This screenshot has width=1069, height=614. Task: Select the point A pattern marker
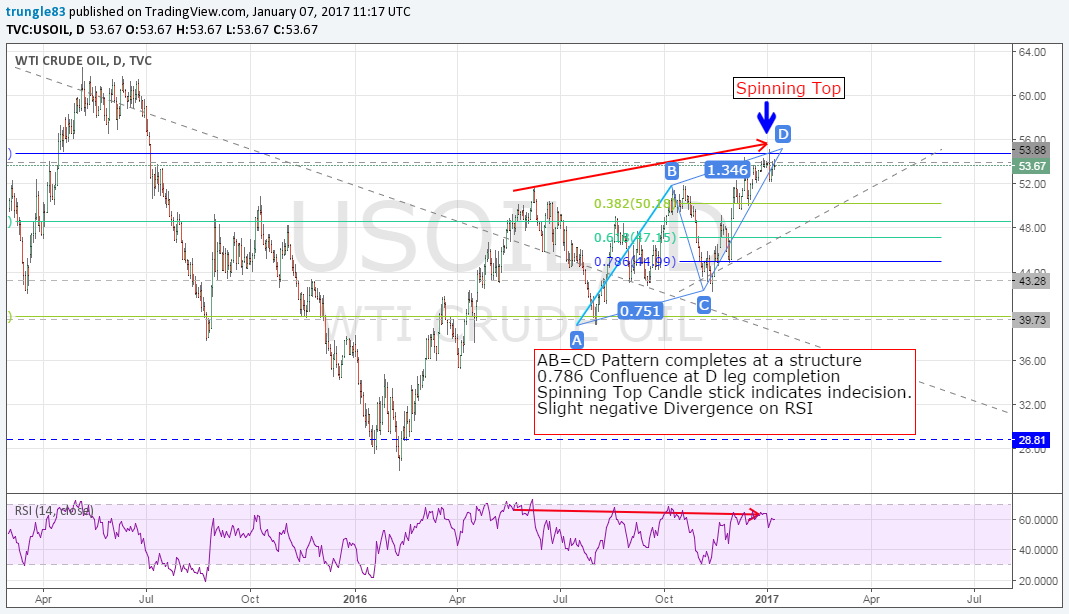coord(577,339)
